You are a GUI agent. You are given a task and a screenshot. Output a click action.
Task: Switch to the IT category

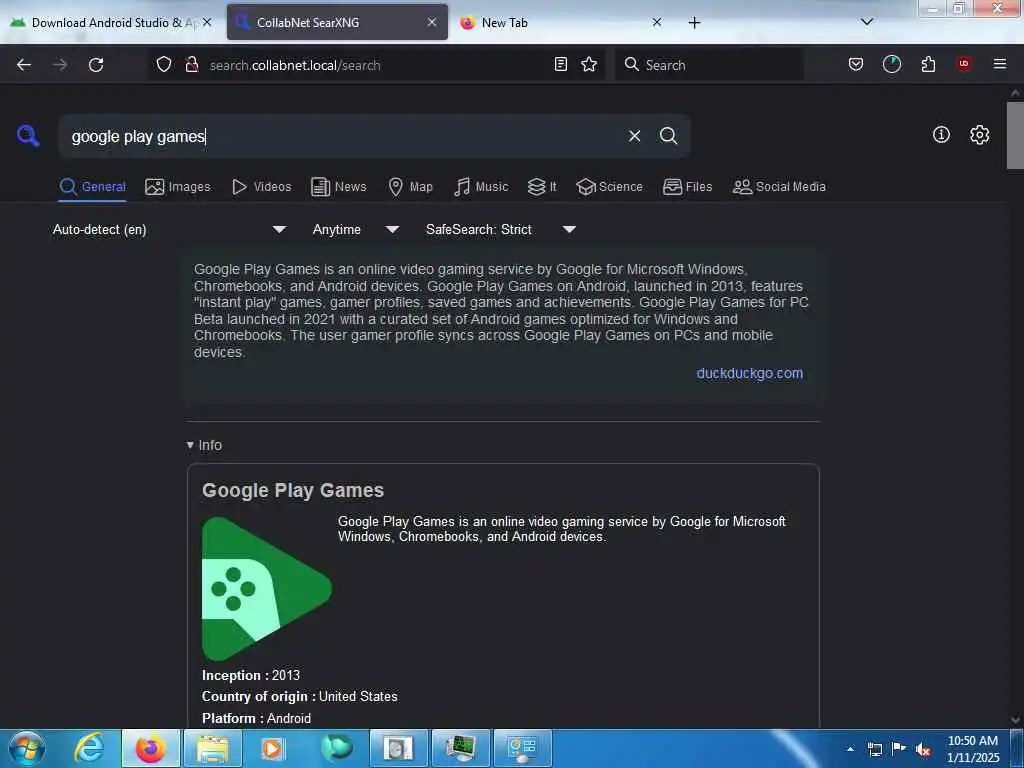pos(542,187)
